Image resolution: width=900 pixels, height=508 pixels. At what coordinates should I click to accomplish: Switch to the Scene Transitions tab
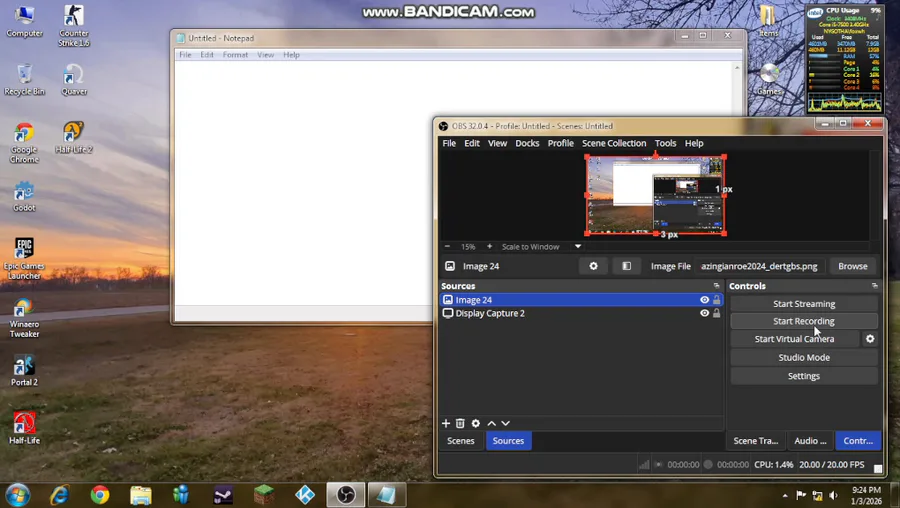pyautogui.click(x=755, y=440)
